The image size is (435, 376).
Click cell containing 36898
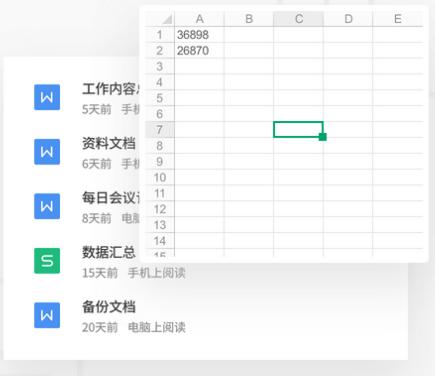coord(199,34)
